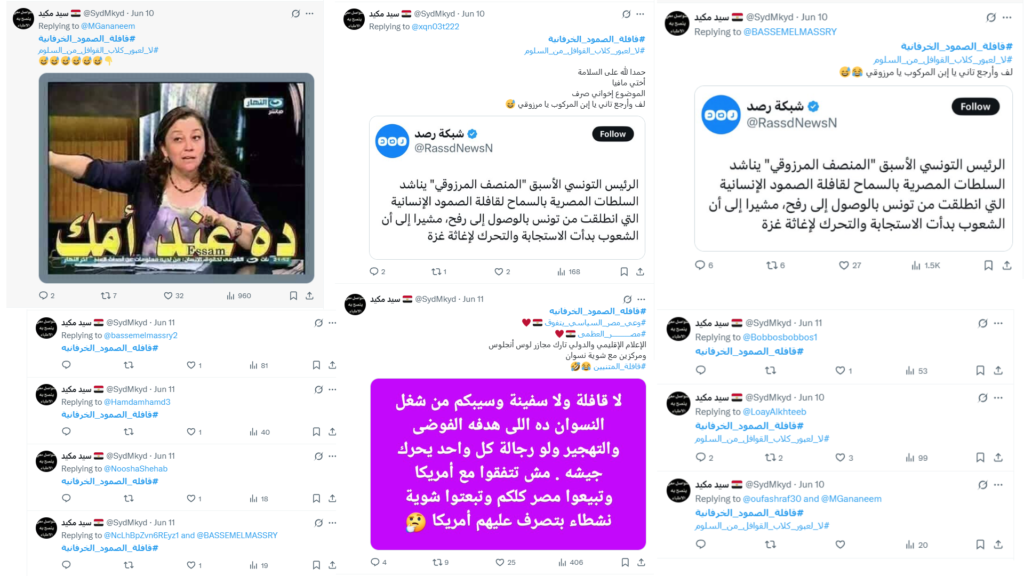Open the hashtag link in reply to @Hamdamhamd3
The image size is (1024, 576).
click(110, 415)
